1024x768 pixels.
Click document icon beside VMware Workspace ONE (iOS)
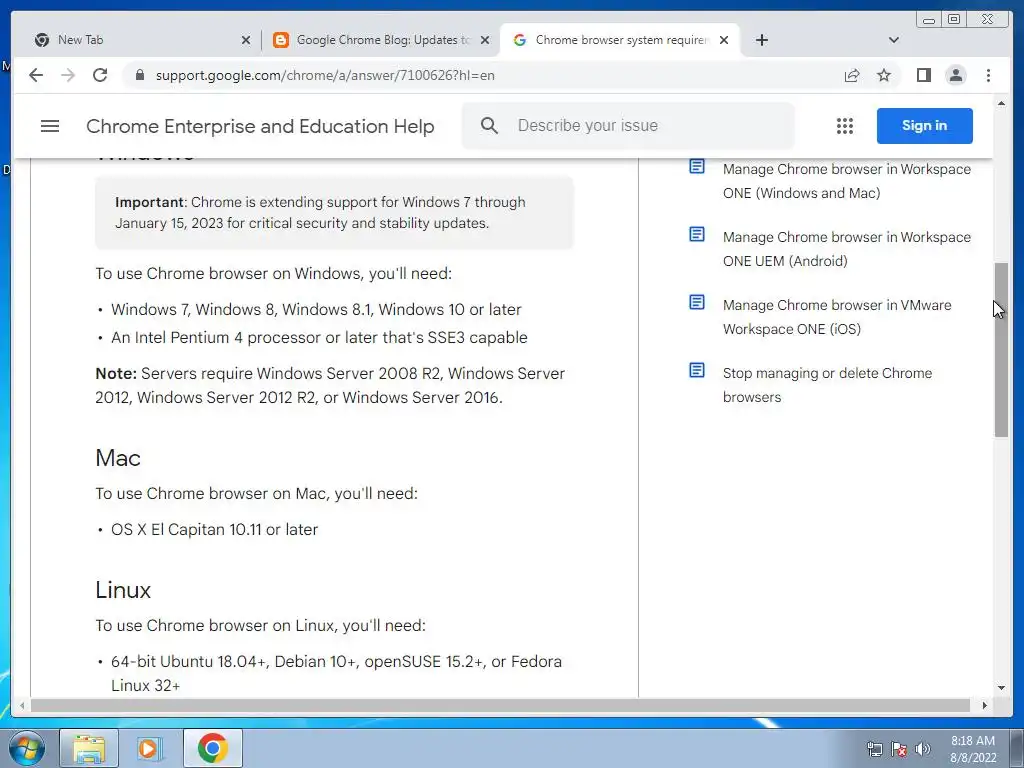tap(697, 302)
